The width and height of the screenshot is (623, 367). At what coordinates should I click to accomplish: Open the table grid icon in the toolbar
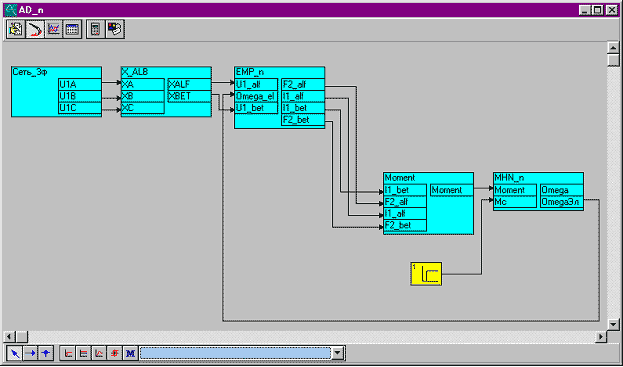click(x=72, y=29)
